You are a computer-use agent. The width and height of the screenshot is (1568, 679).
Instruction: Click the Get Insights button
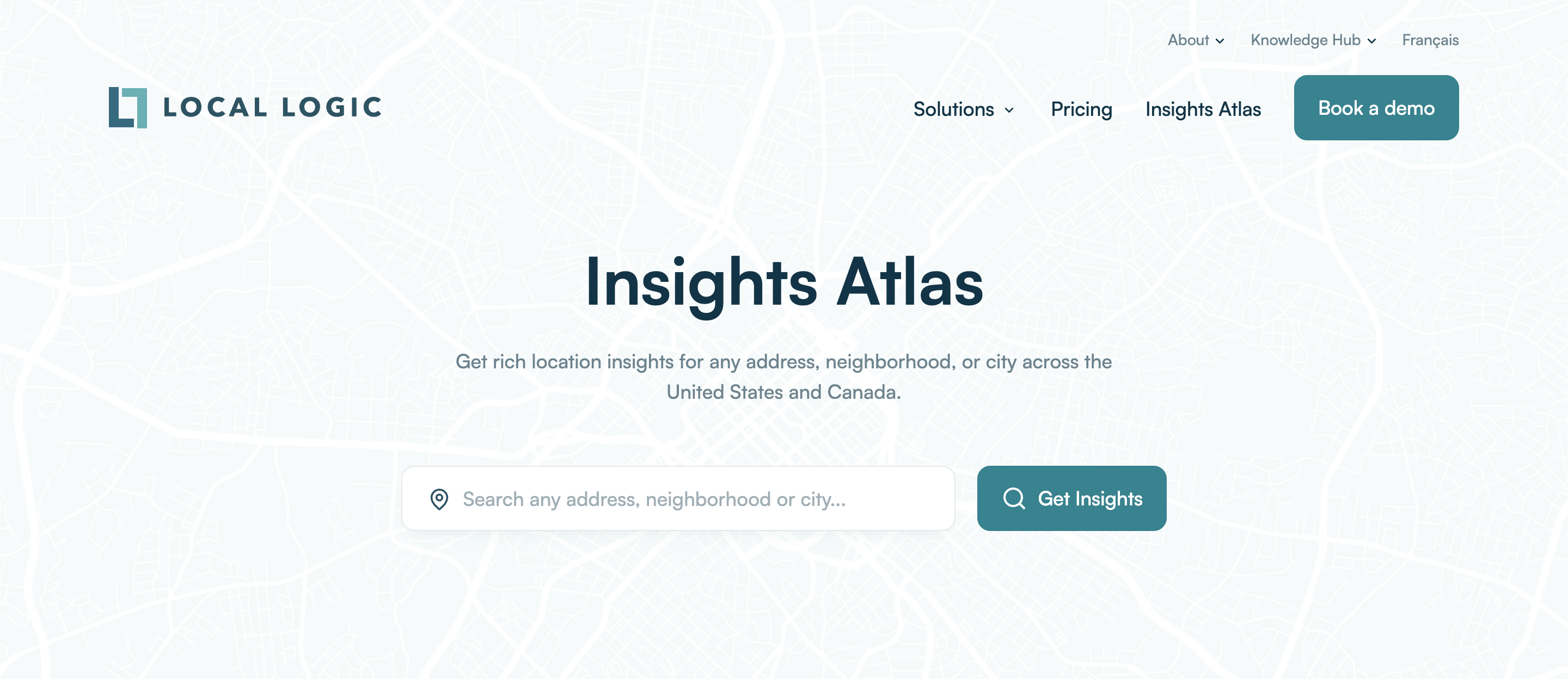point(1072,498)
